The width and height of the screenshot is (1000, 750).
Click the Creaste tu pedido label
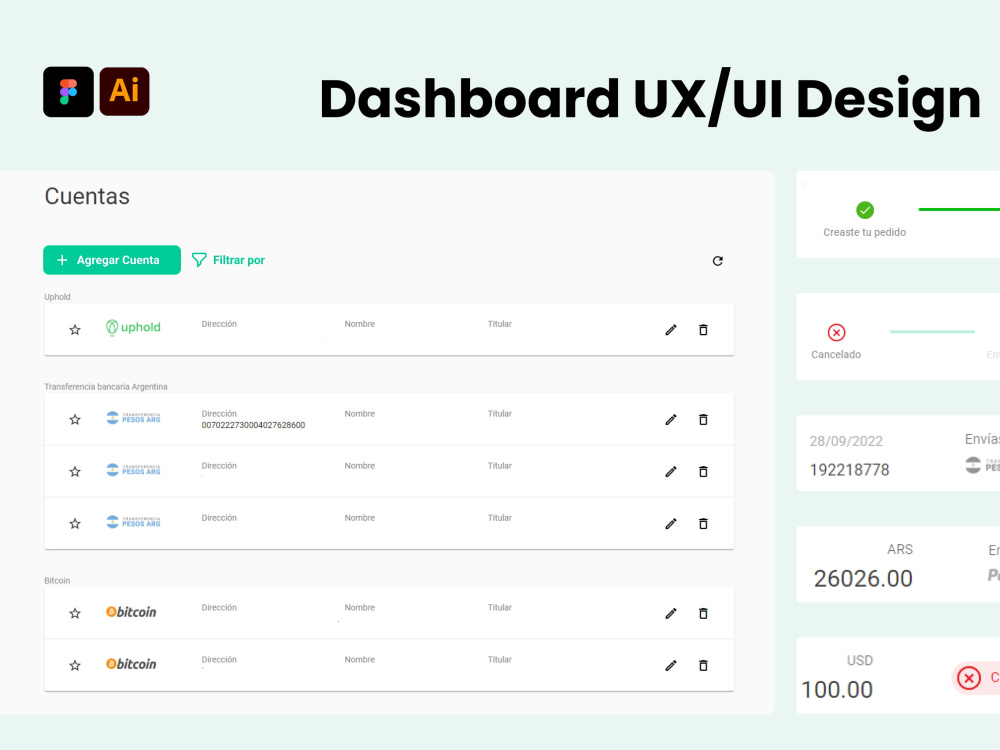pyautogui.click(x=865, y=233)
